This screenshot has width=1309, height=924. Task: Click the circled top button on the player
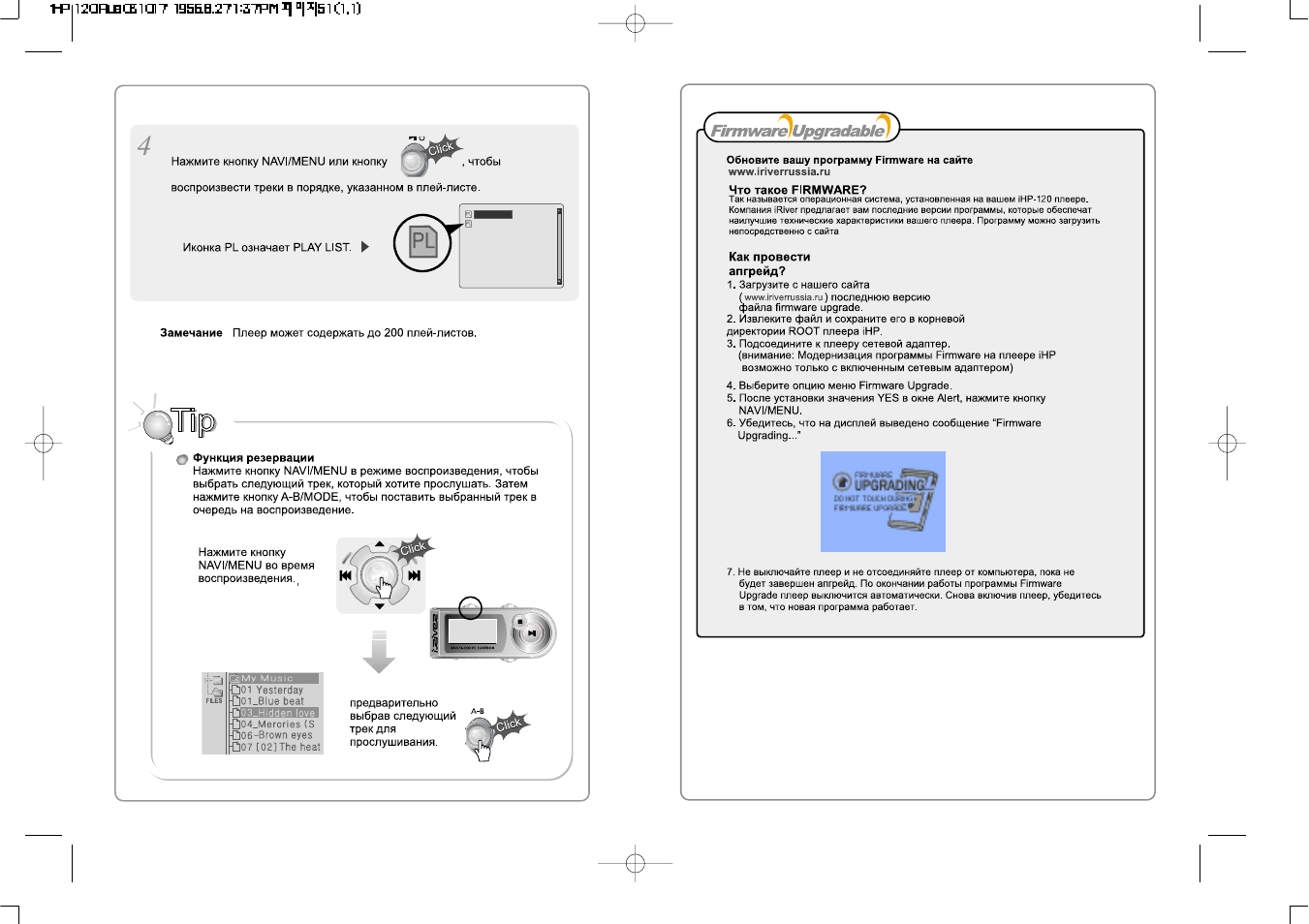(470, 608)
